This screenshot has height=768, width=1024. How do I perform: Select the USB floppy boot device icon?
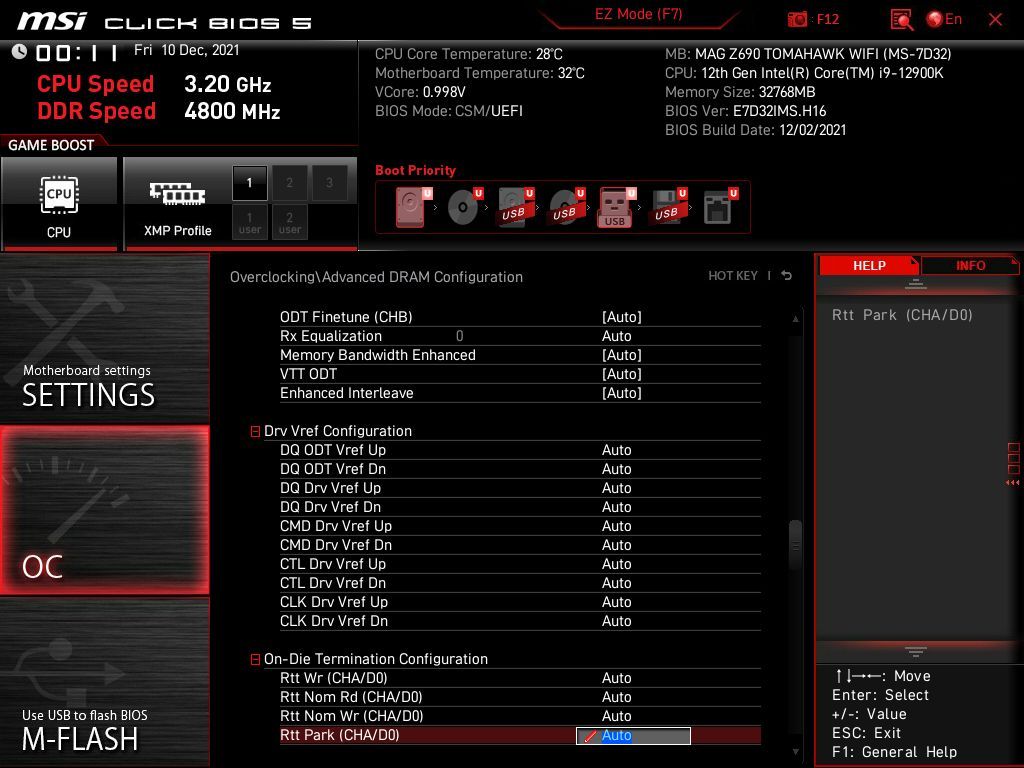[x=667, y=207]
